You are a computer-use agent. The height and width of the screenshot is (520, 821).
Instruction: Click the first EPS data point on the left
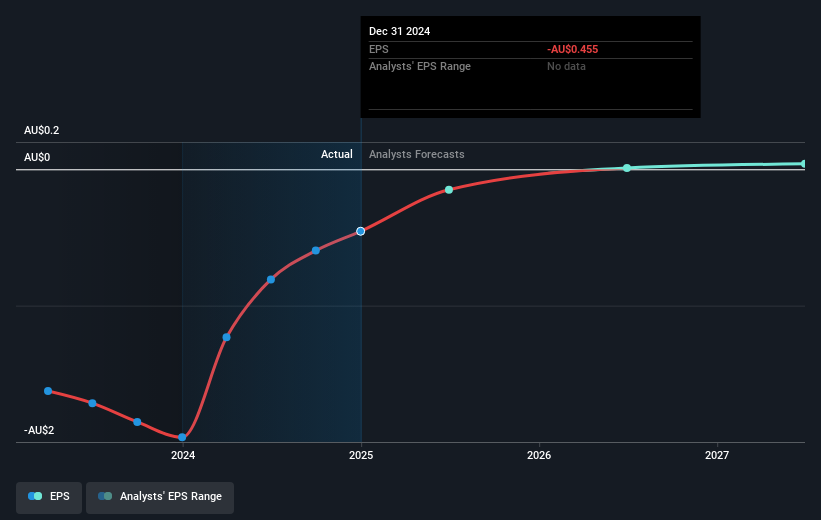coord(48,391)
